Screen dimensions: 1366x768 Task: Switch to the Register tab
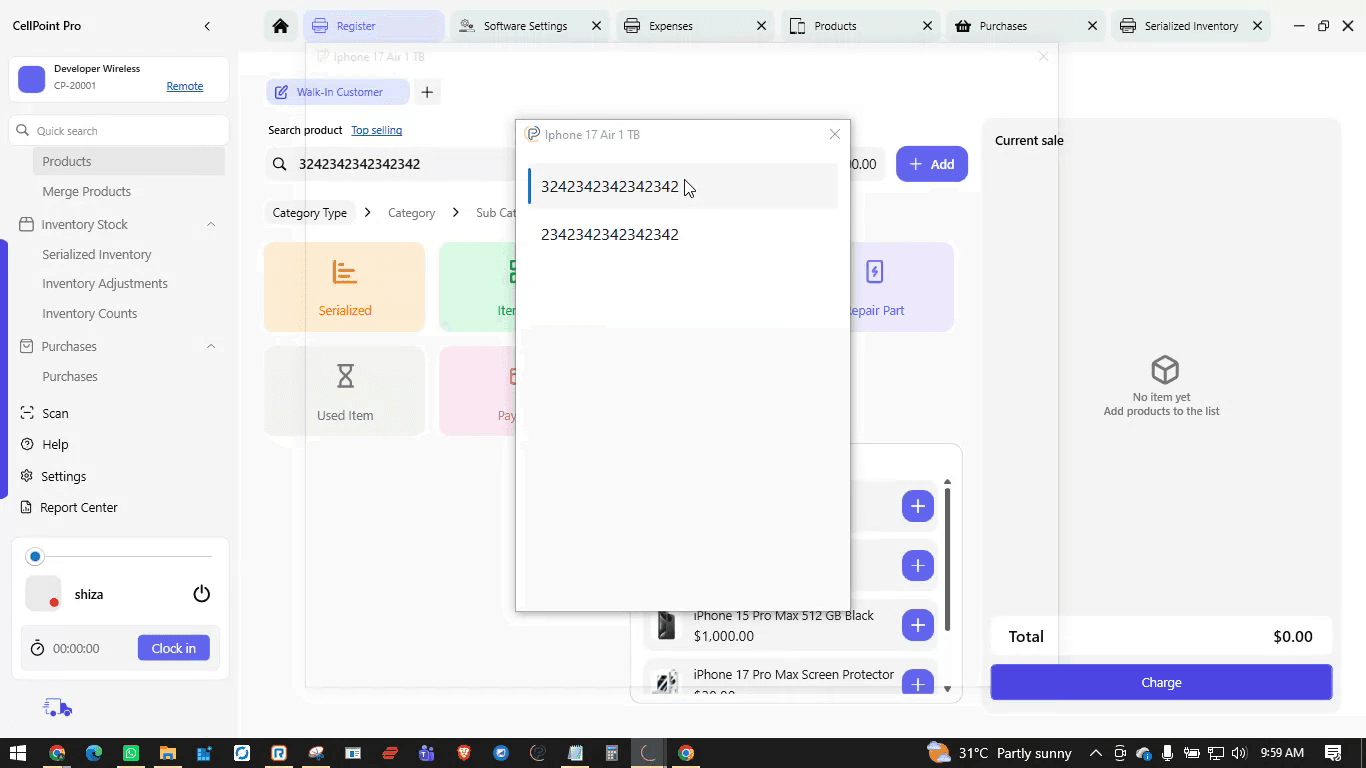(374, 26)
